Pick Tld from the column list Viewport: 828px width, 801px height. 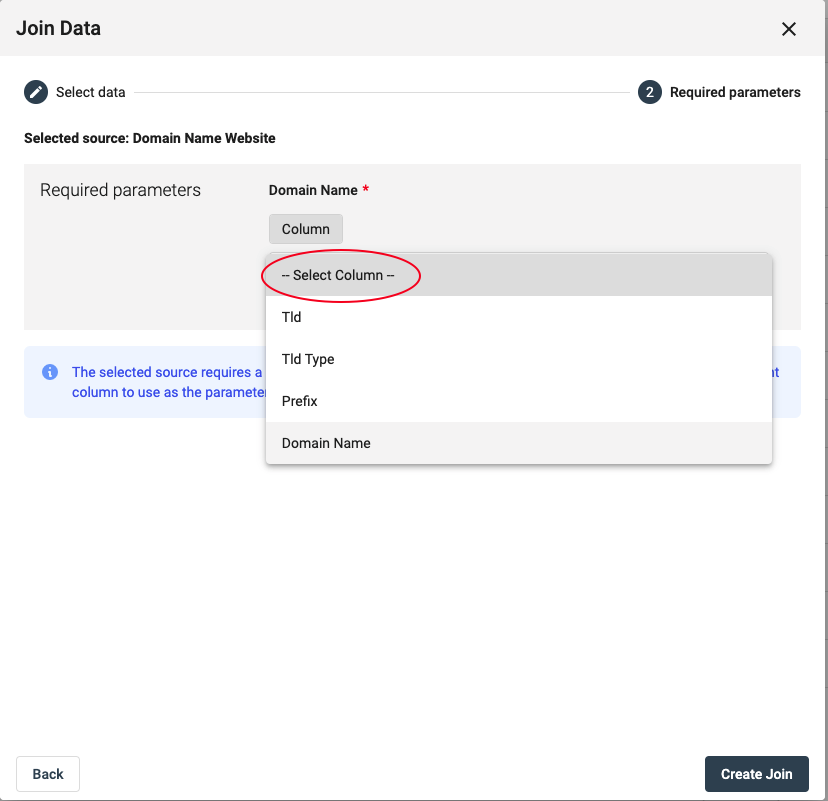pyautogui.click(x=519, y=317)
